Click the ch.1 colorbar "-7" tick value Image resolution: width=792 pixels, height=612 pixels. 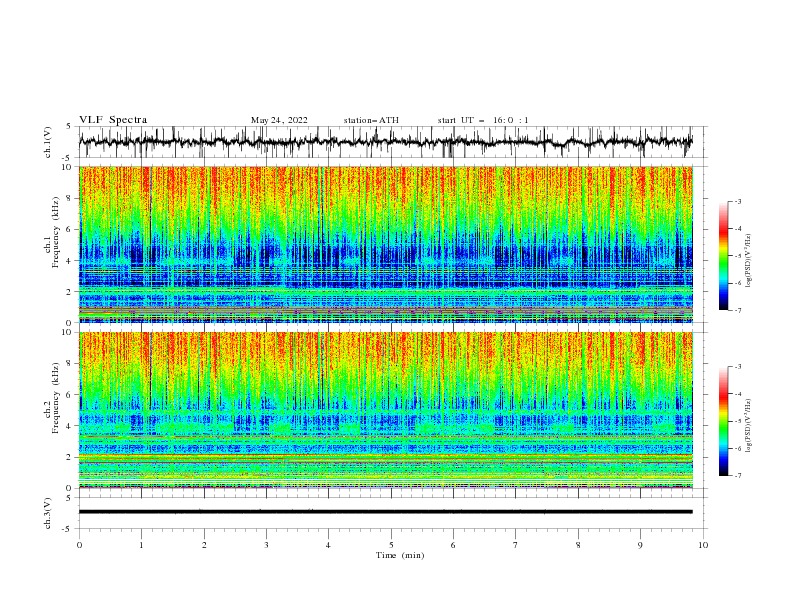(x=737, y=310)
